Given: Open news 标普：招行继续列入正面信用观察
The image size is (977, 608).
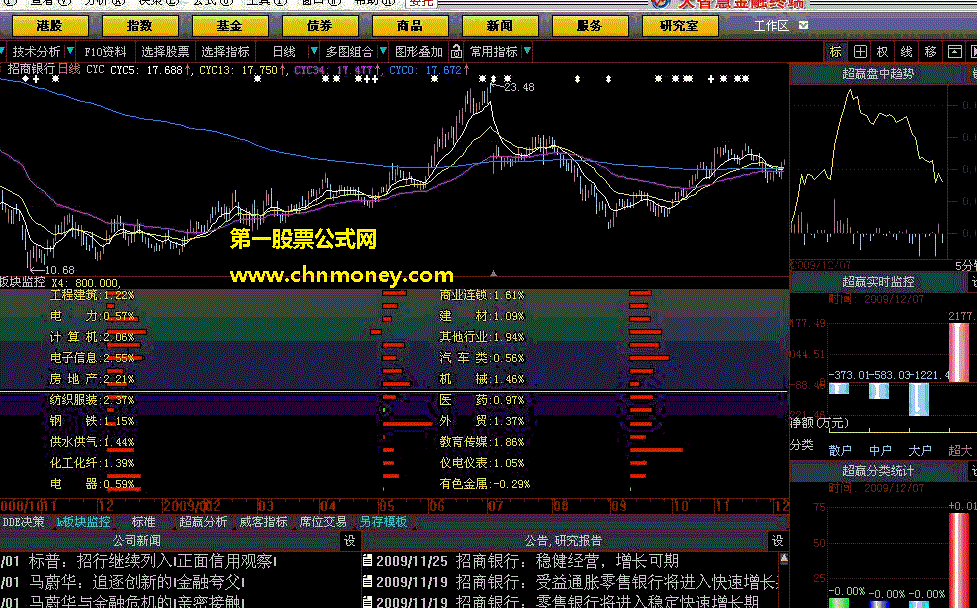Looking at the screenshot, I should tap(153, 562).
